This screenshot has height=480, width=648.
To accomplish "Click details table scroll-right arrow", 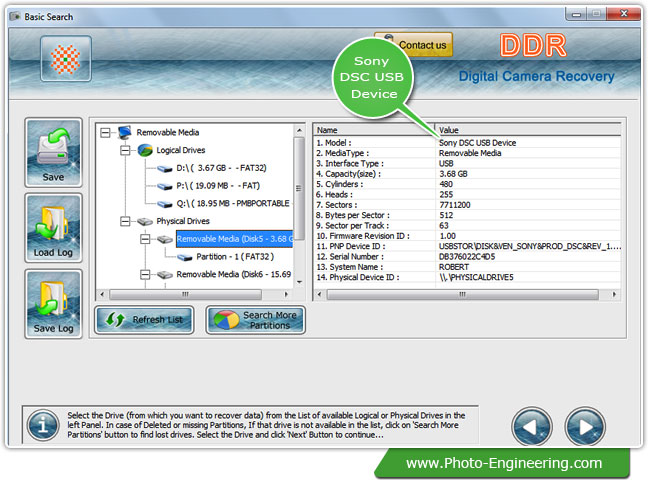I will coord(615,294).
